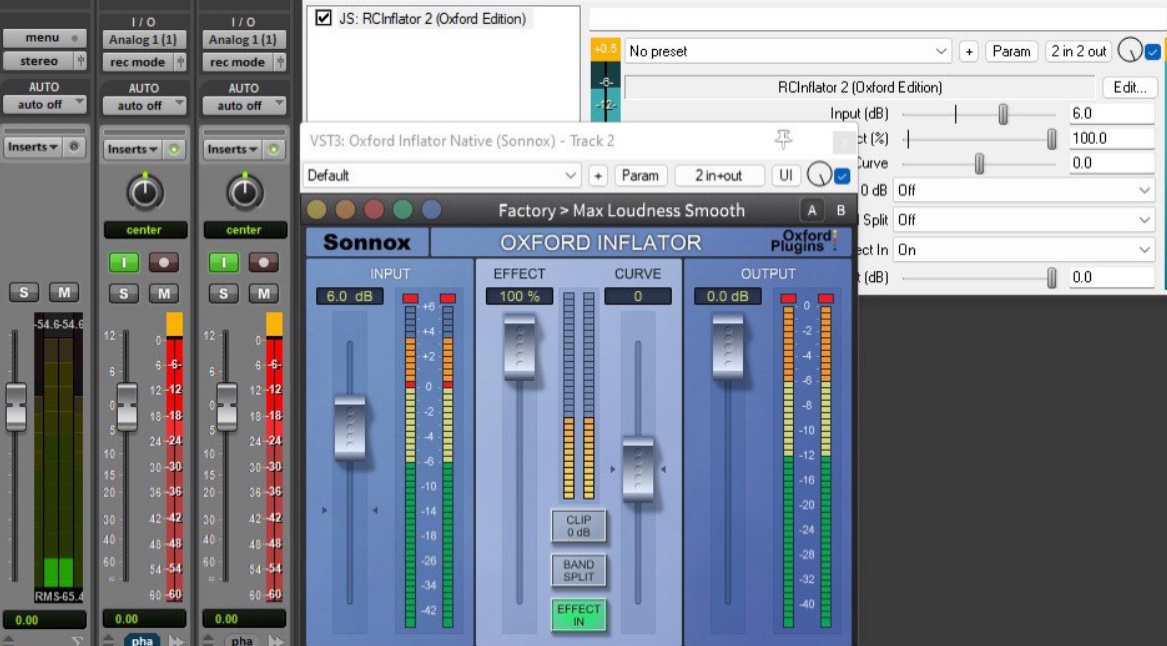
Task: Open the Inserts dropdown on second channel
Action: 133,150
